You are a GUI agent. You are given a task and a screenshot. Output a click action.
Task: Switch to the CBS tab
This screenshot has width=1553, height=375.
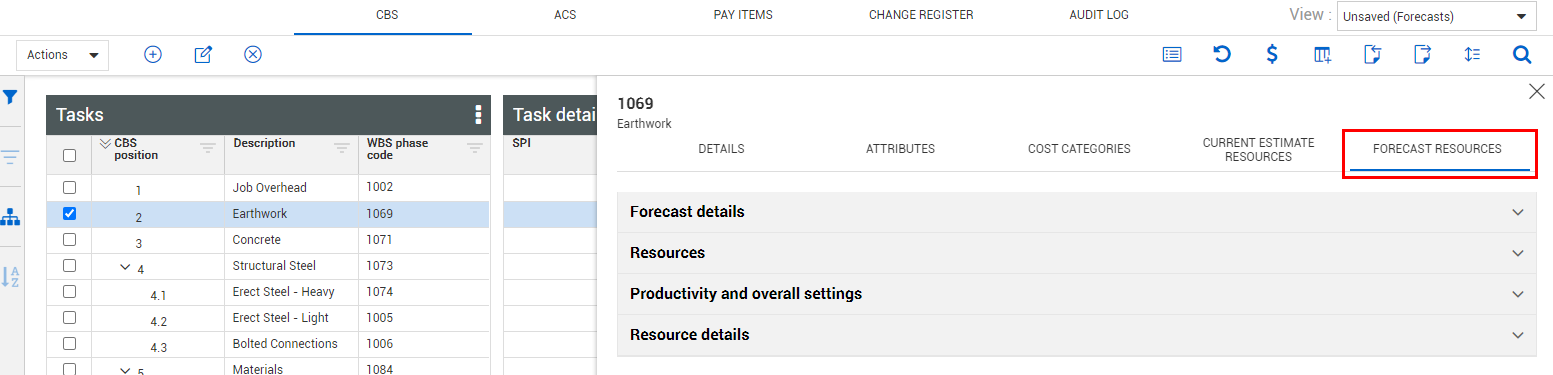387,15
